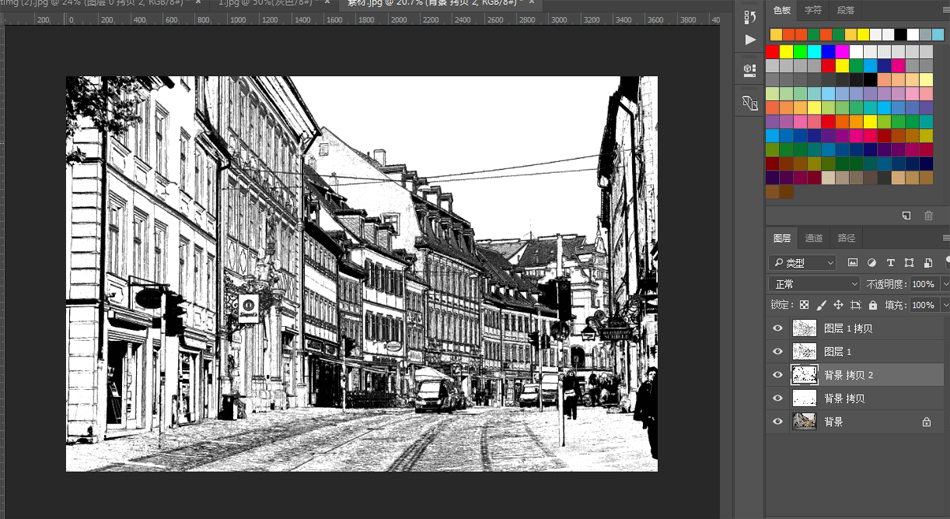Click the pixel layer filter icon

(852, 263)
